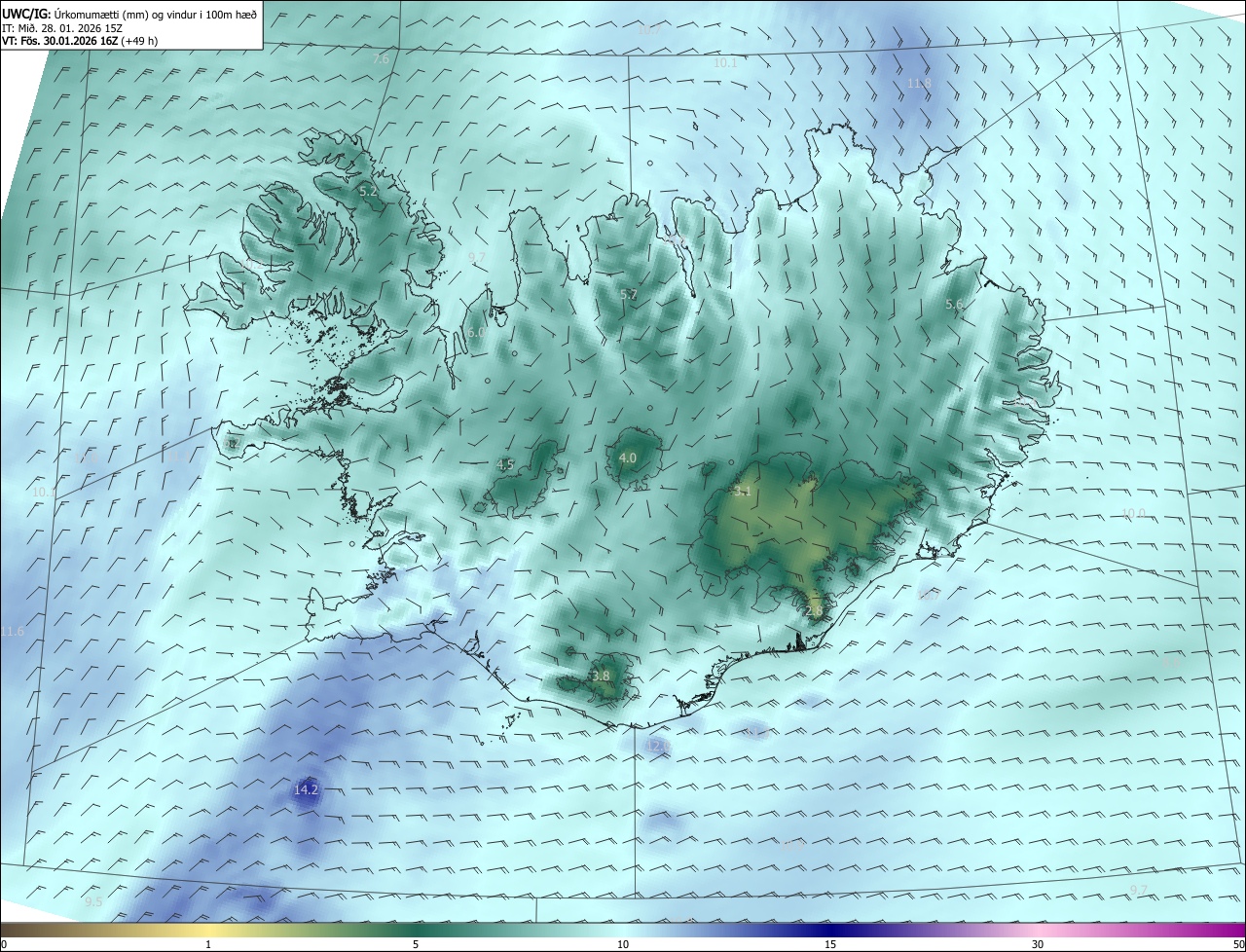Click the '7.6' map value label
1246x952 pixels.
381,59
